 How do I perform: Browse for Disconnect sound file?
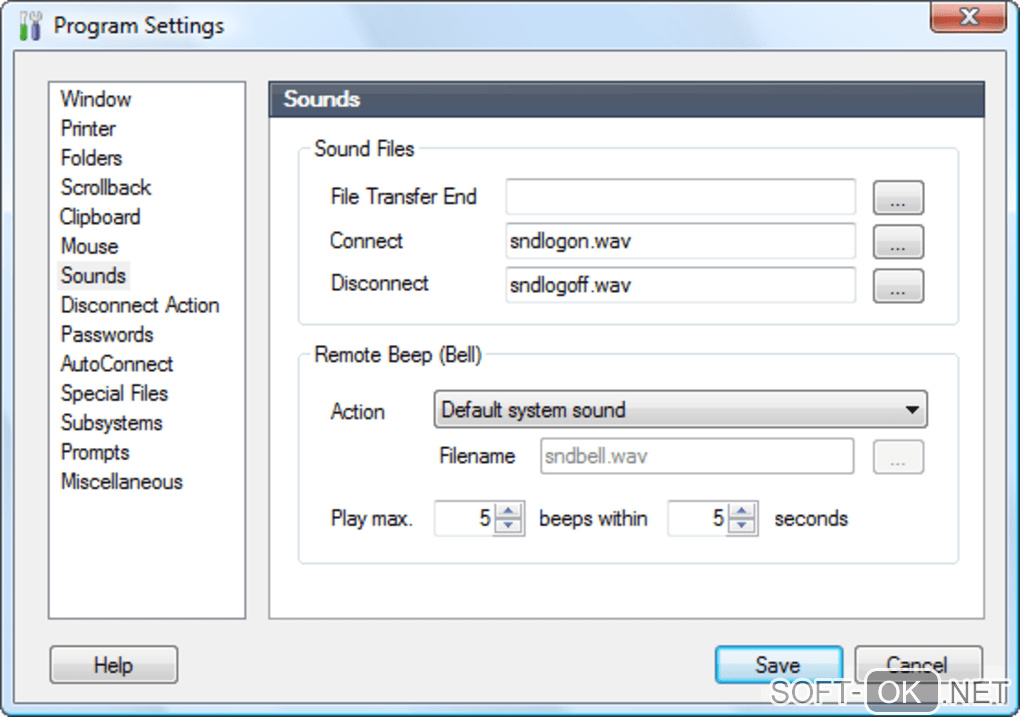[897, 286]
